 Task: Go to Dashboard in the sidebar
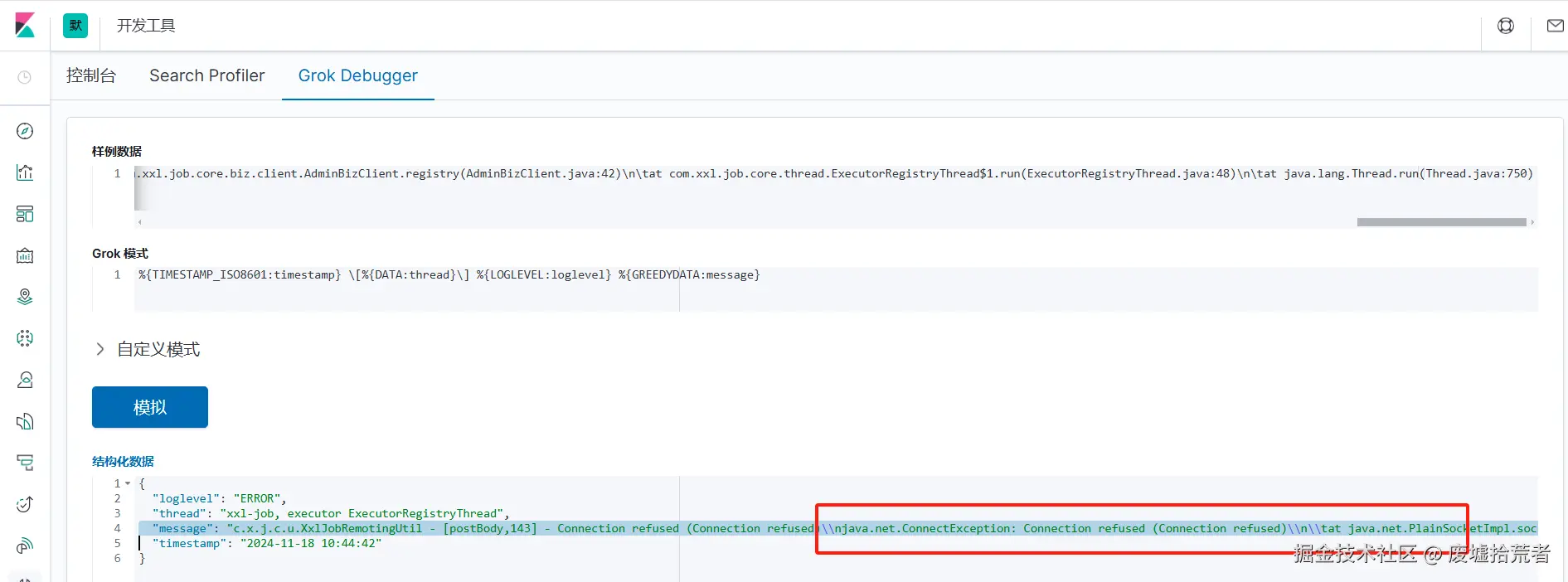pyautogui.click(x=25, y=214)
